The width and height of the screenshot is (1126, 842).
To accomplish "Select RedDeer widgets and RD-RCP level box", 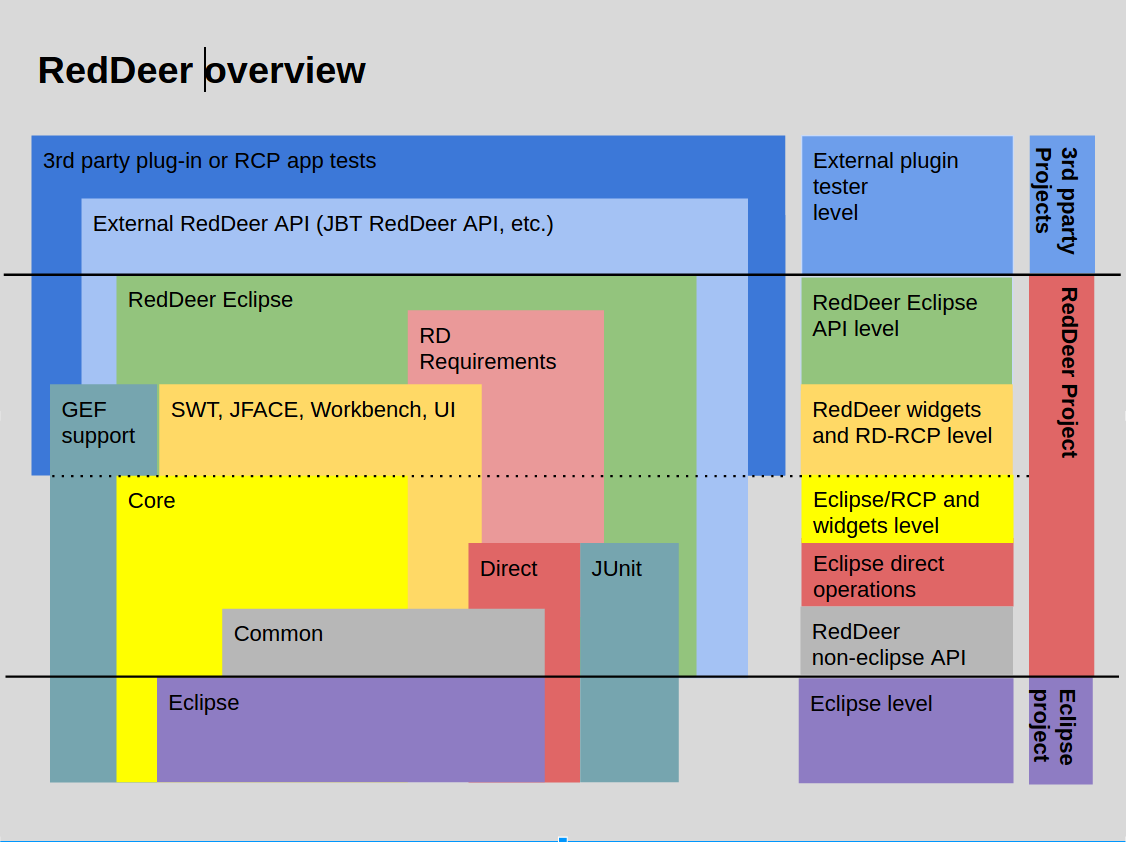I will pyautogui.click(x=906, y=429).
